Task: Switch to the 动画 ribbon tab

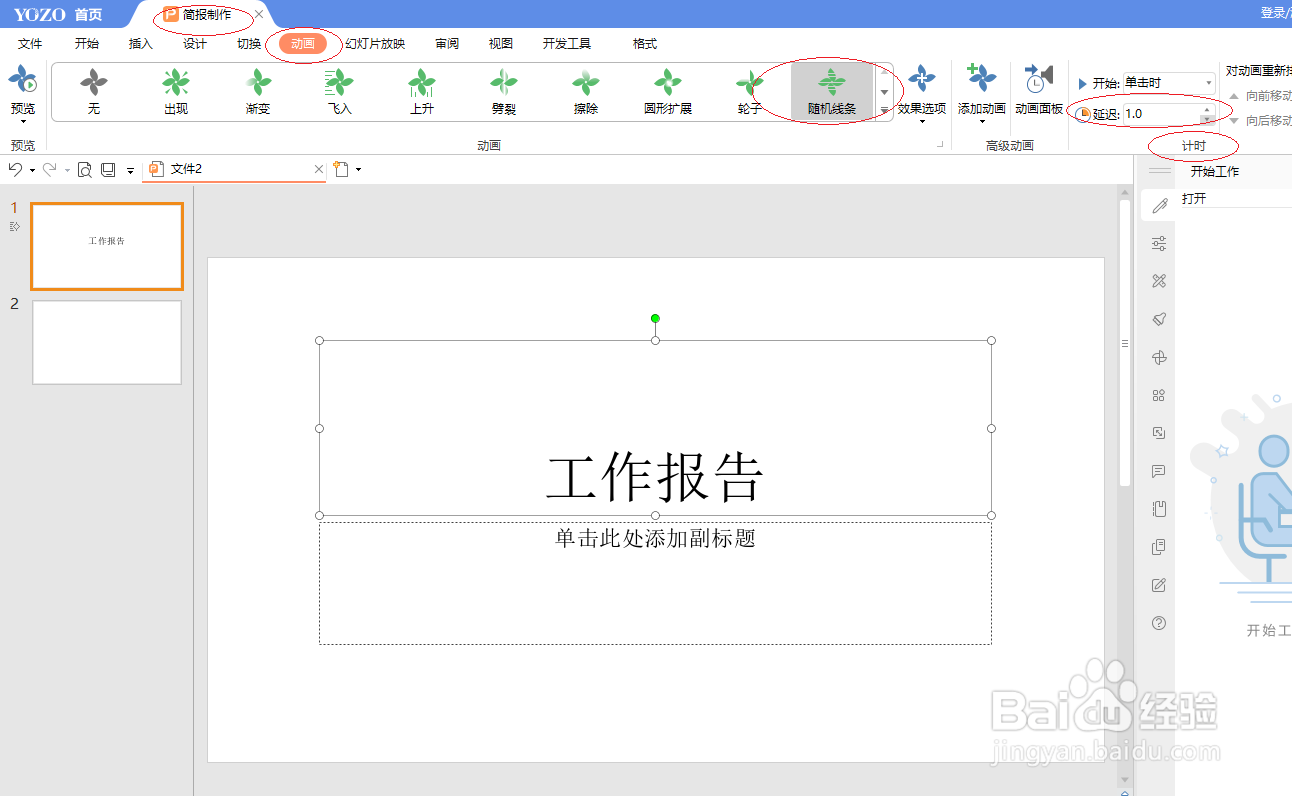Action: point(303,44)
